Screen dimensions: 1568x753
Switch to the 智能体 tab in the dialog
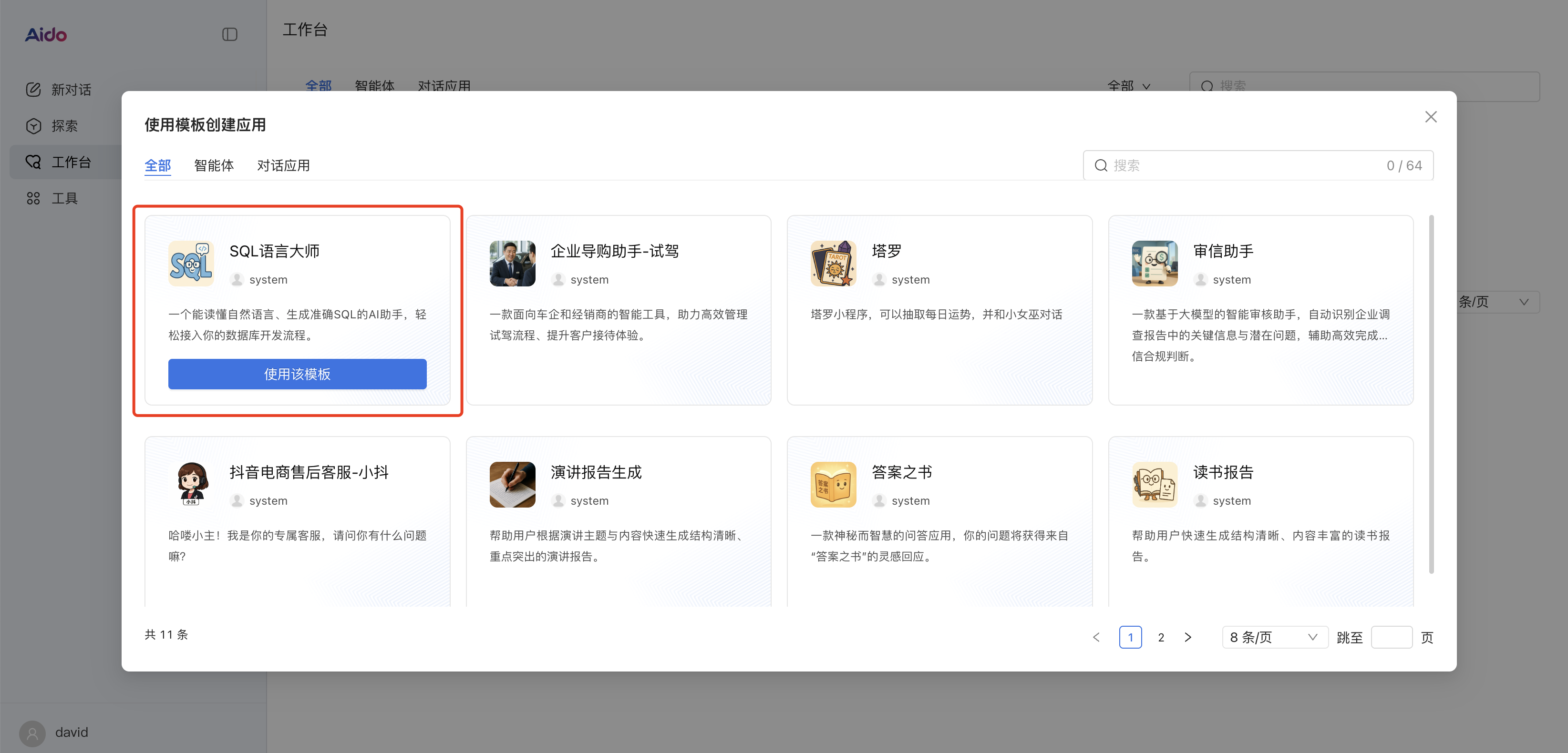coord(214,165)
